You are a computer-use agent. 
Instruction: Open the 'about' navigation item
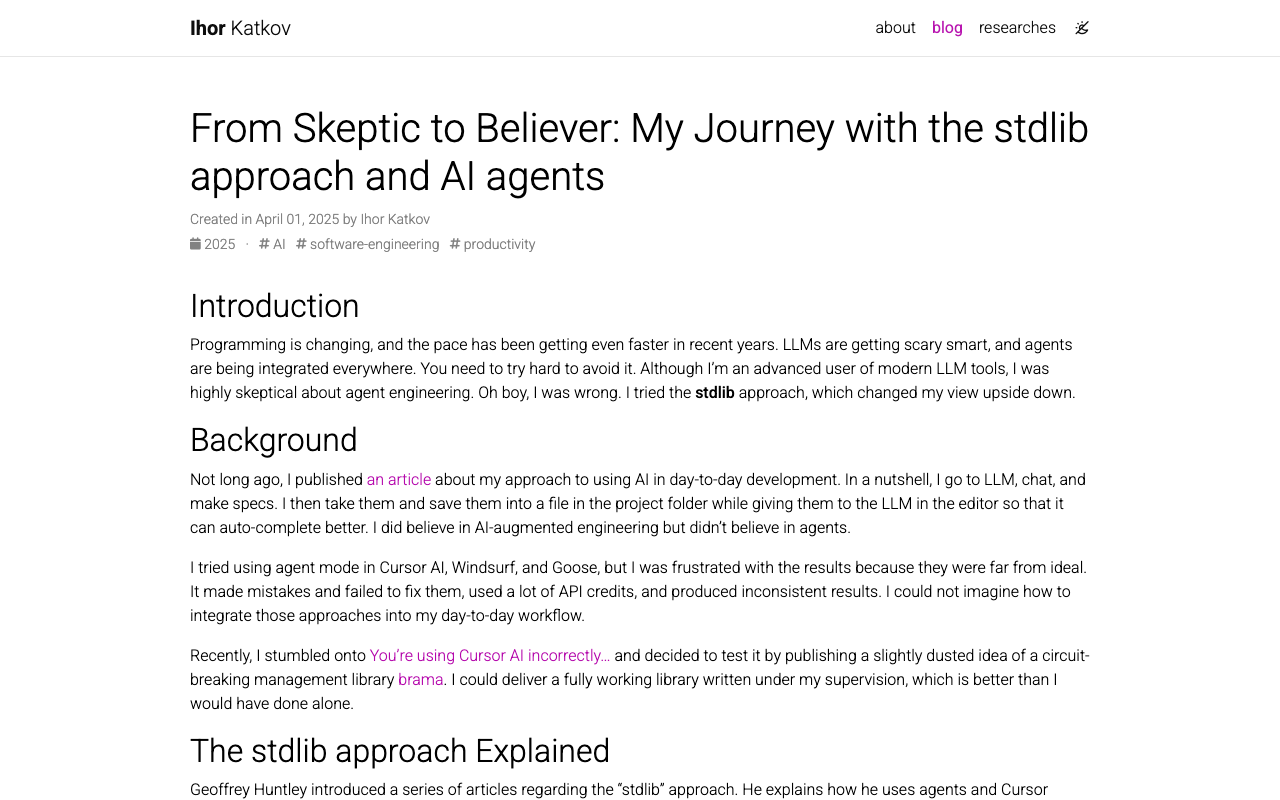[x=895, y=27]
